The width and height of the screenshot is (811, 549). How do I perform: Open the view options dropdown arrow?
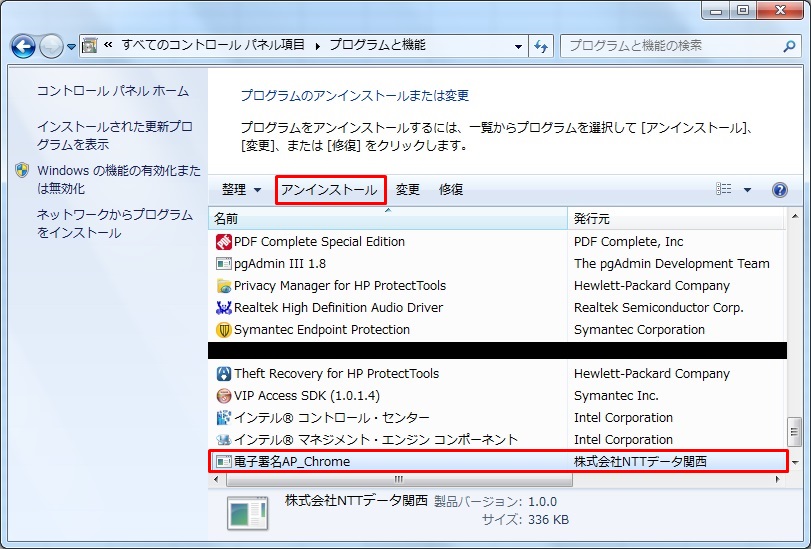click(x=747, y=190)
